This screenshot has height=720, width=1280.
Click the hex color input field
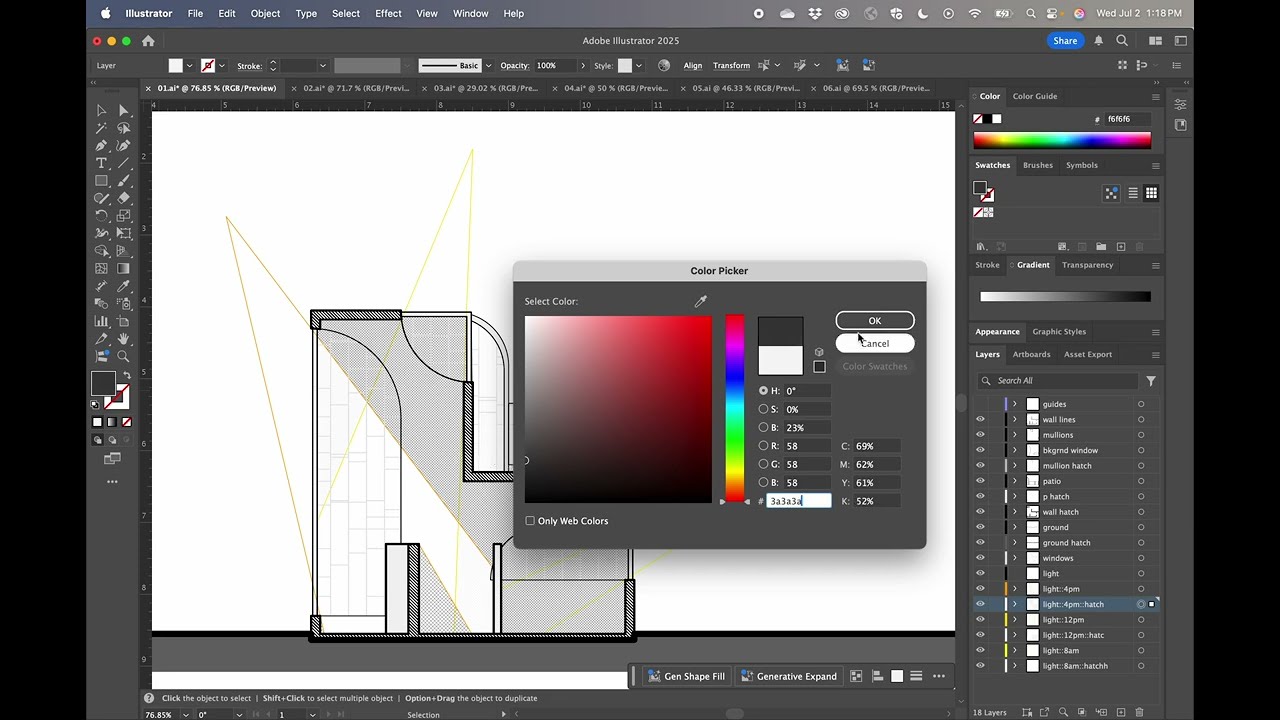pyautogui.click(x=798, y=501)
